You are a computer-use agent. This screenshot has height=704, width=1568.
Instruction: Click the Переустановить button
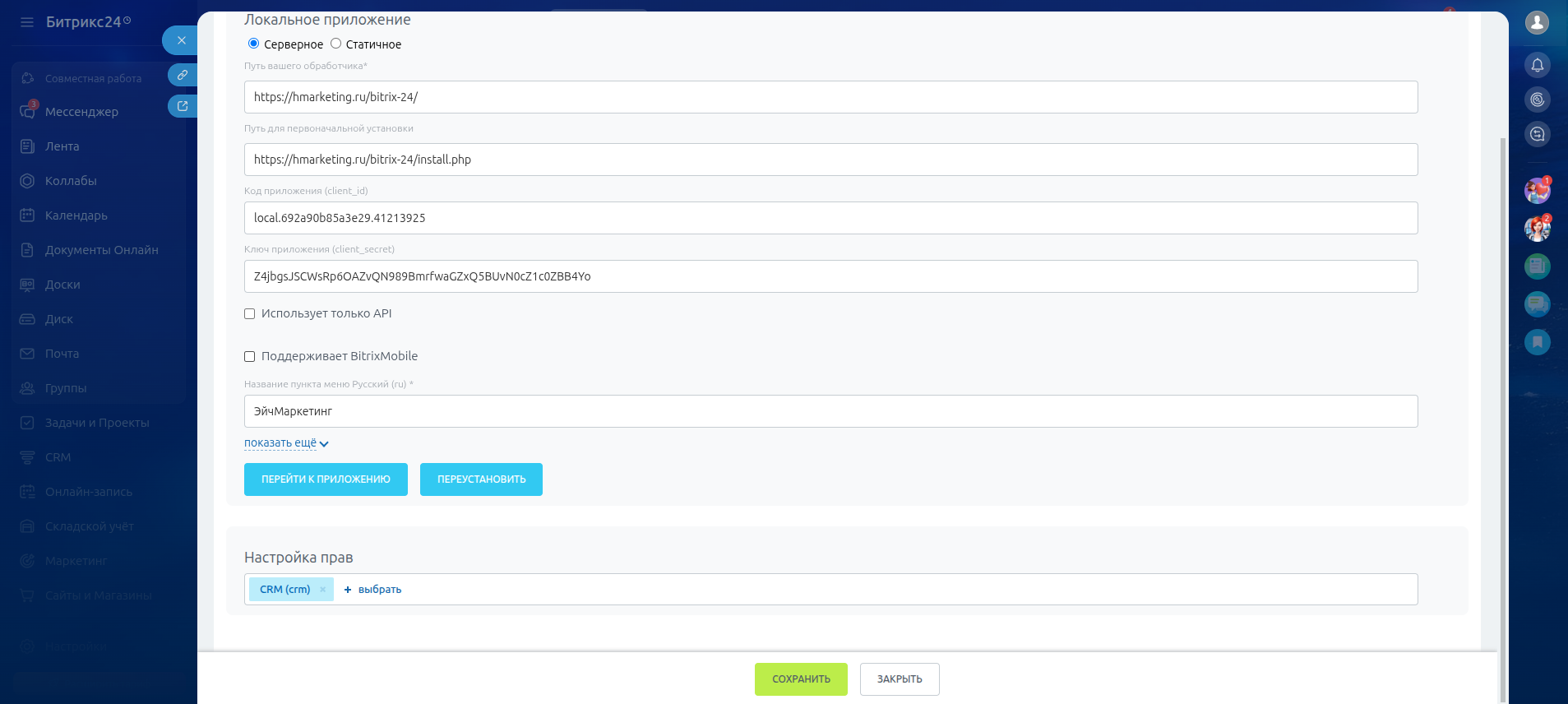point(481,479)
